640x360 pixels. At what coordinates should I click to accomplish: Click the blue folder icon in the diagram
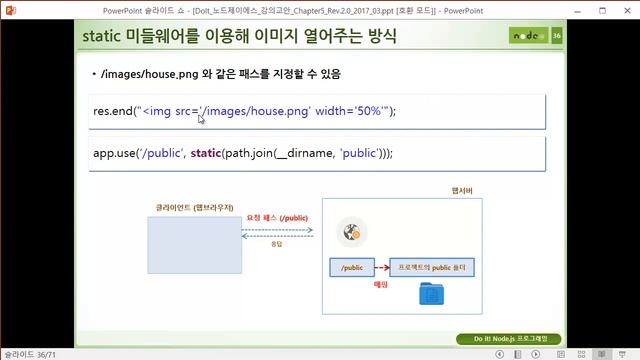click(x=431, y=294)
